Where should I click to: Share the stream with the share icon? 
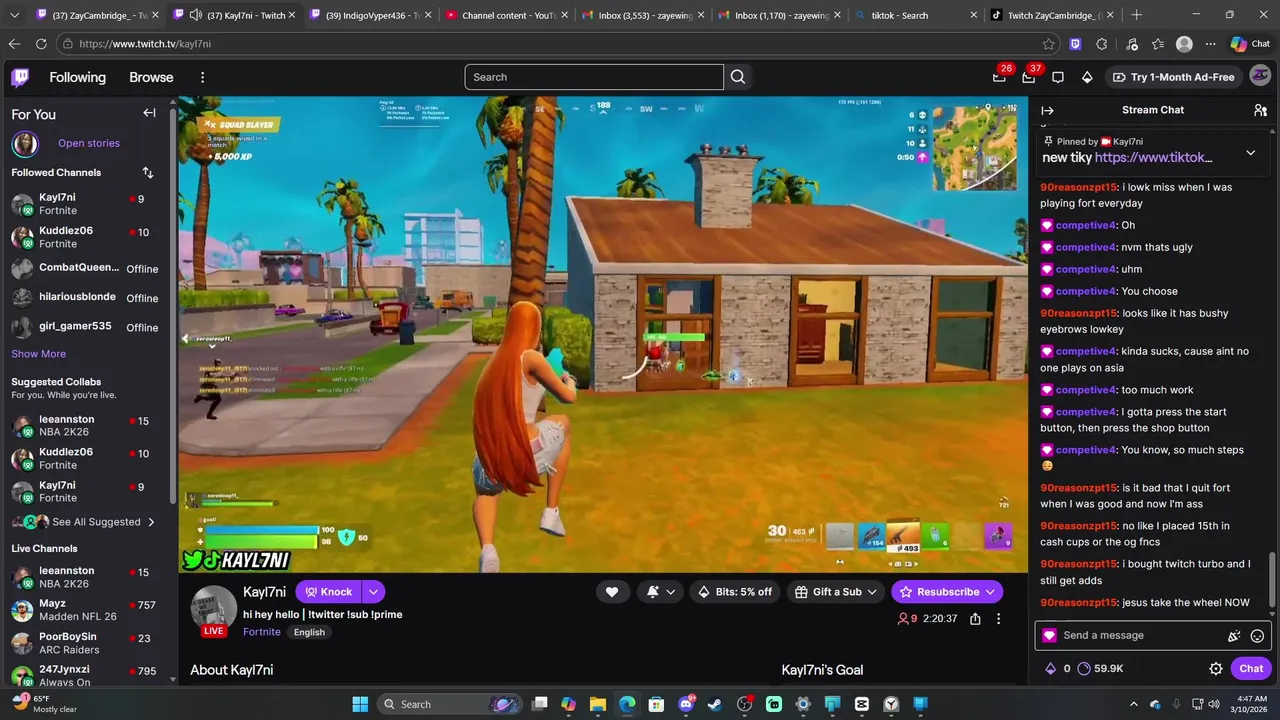(x=975, y=619)
